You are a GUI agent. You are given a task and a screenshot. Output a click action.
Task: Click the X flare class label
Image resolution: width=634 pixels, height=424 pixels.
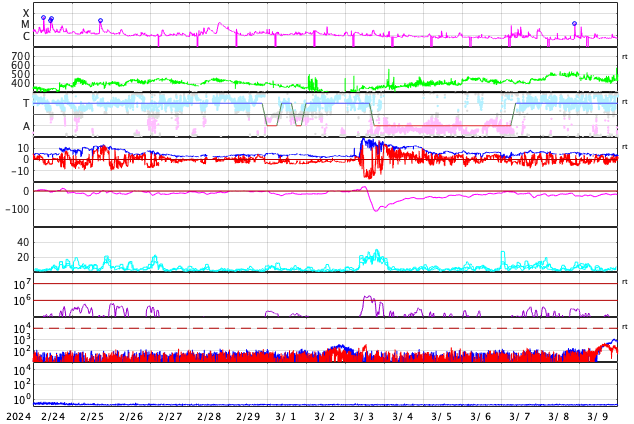point(26,13)
